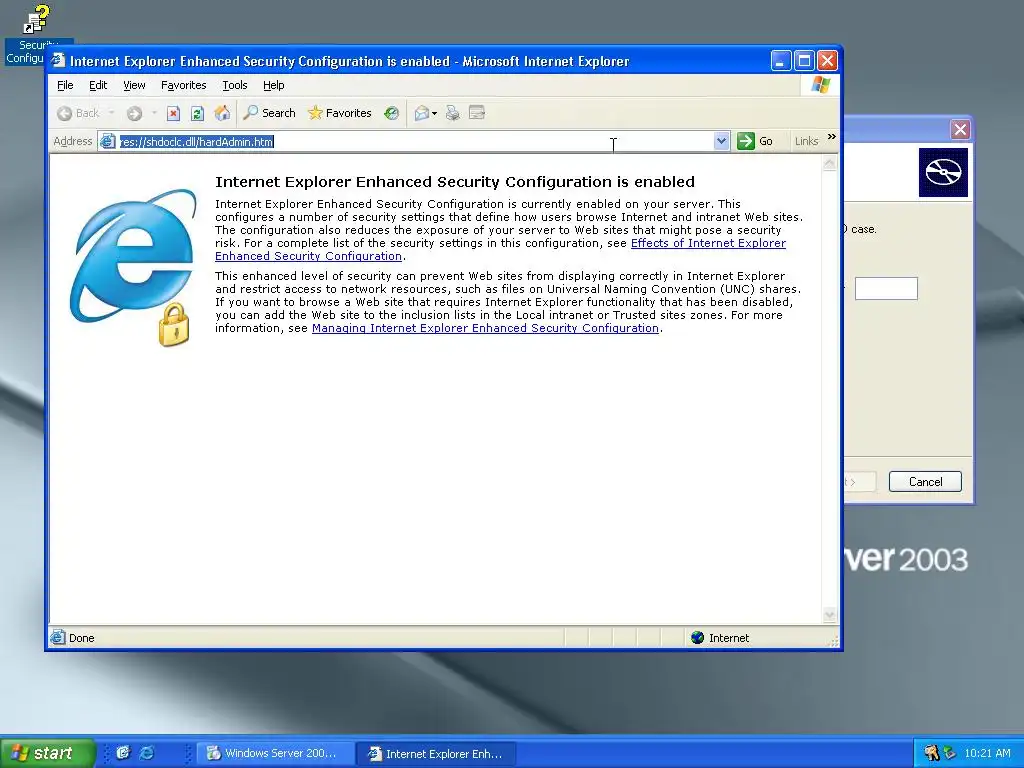Open the Tools menu
1024x768 pixels.
(x=234, y=85)
